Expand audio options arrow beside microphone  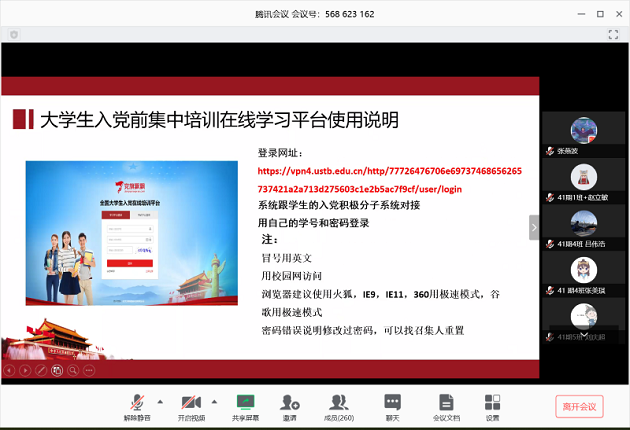[159, 399]
